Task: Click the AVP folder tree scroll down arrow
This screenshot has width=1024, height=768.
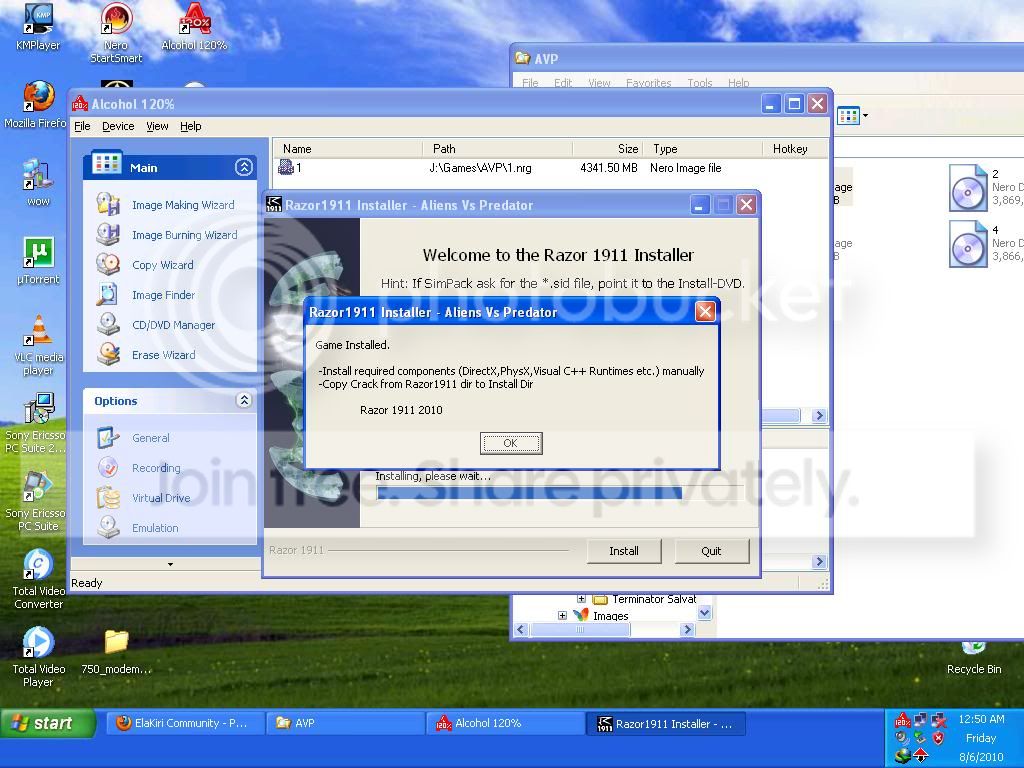Action: point(704,613)
